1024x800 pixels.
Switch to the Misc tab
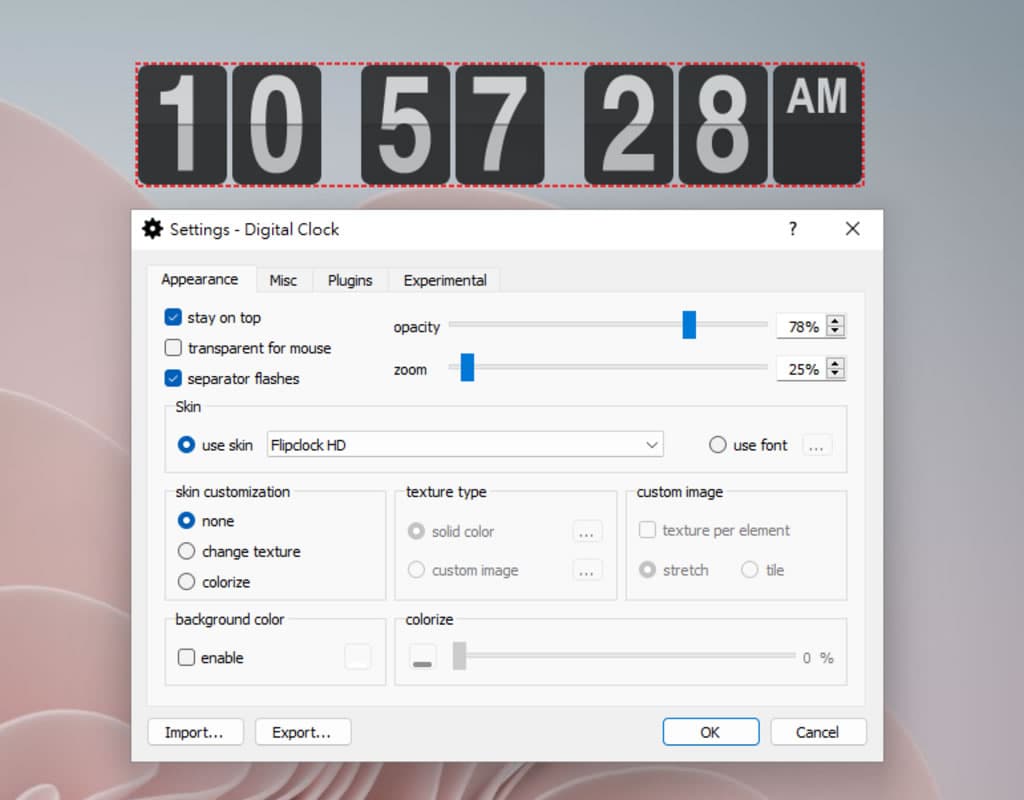[283, 280]
